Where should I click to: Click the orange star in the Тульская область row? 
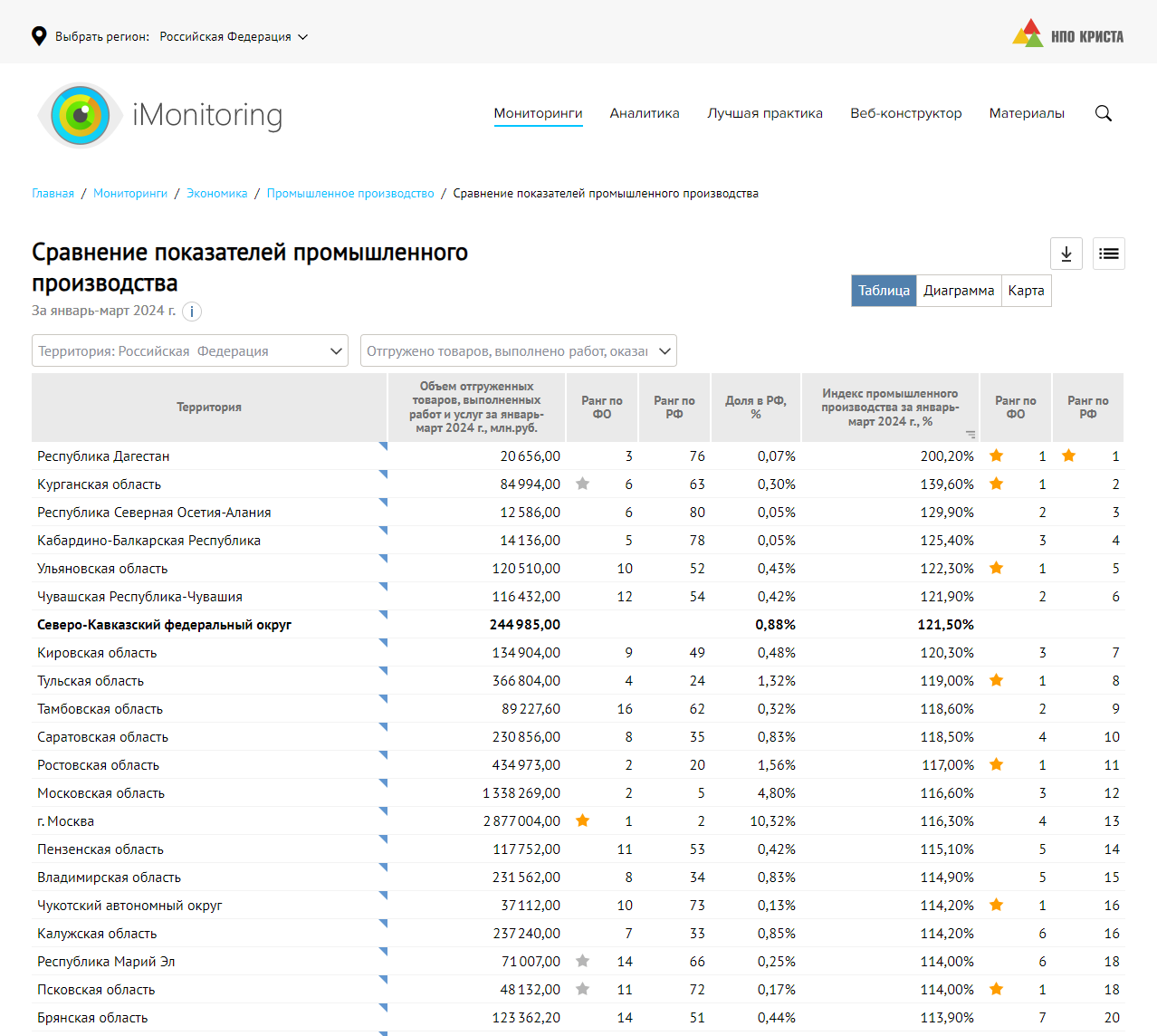click(x=997, y=680)
